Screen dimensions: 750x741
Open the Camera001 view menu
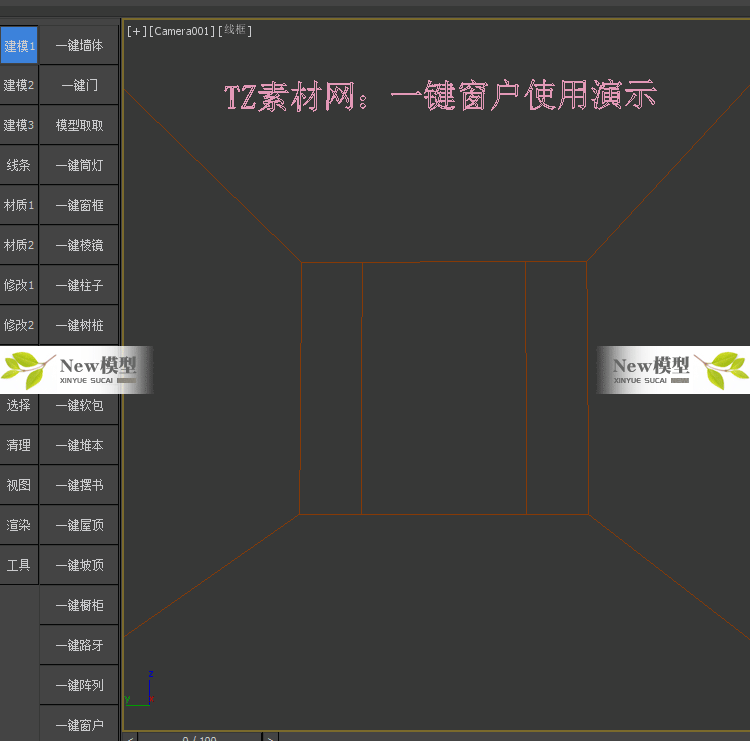[182, 32]
